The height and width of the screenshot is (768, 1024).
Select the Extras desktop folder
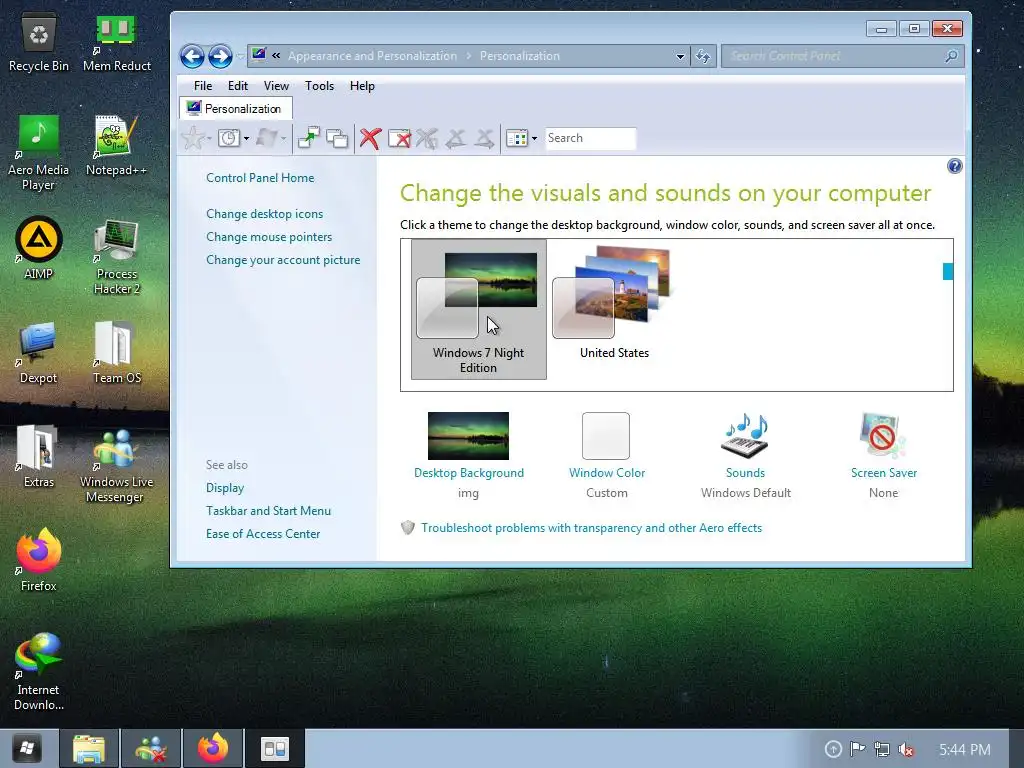tap(39, 456)
